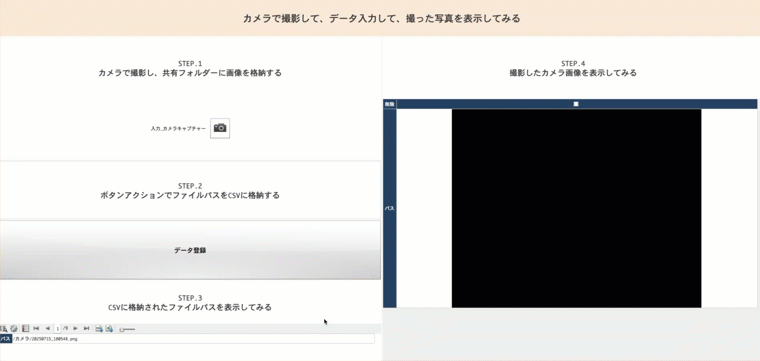
Task: Go to the next page arrow
Action: click(75, 329)
